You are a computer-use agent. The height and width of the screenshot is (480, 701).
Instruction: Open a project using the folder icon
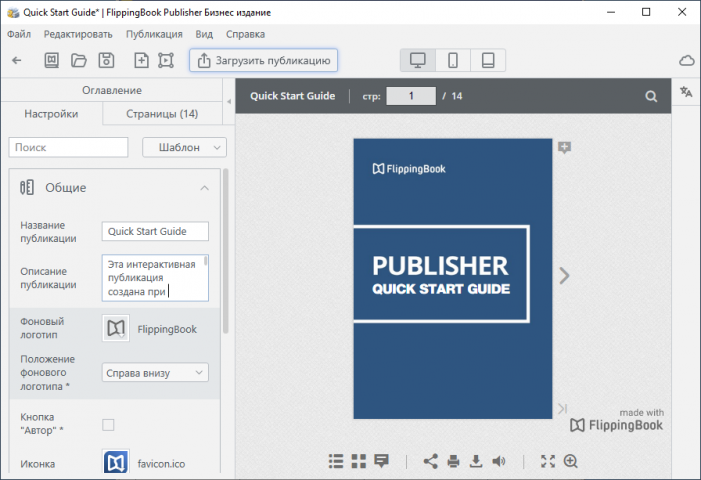tap(79, 60)
